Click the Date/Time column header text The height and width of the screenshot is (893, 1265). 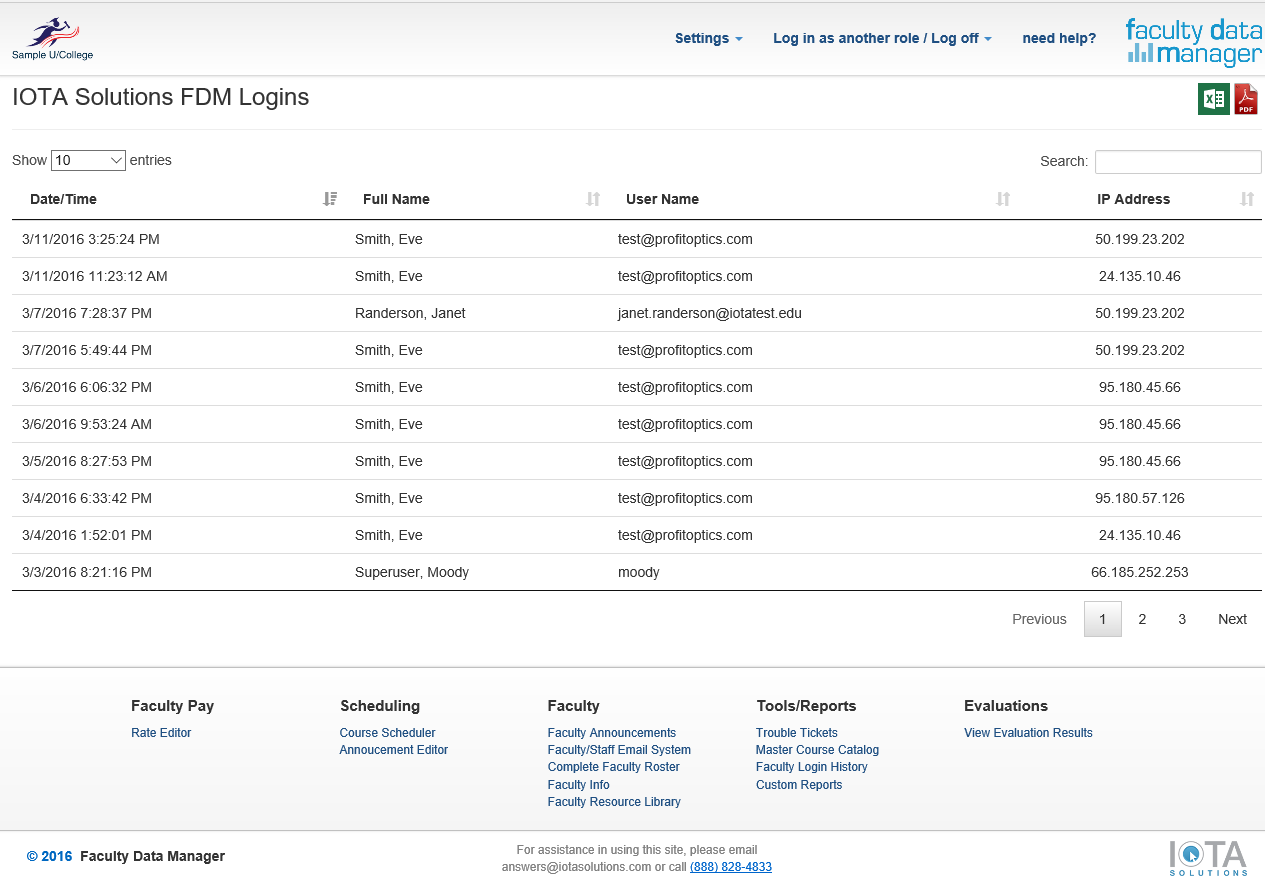(x=63, y=199)
